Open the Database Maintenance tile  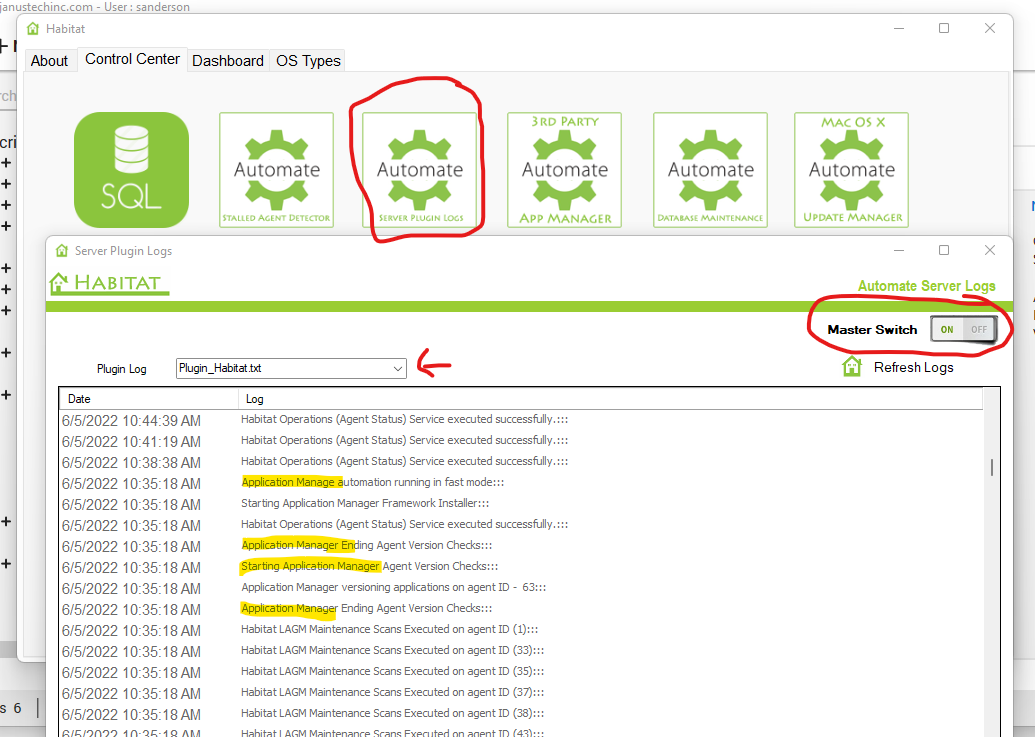tap(710, 169)
